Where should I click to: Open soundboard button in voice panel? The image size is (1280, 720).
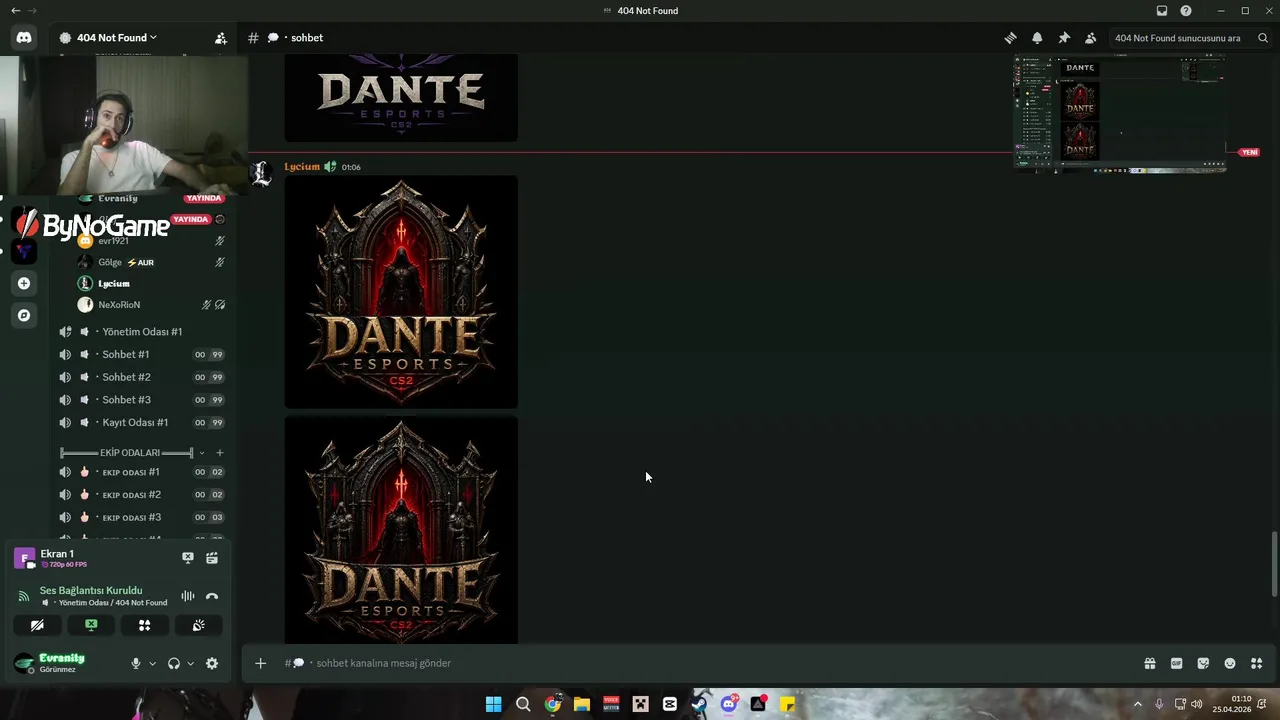[x=198, y=625]
